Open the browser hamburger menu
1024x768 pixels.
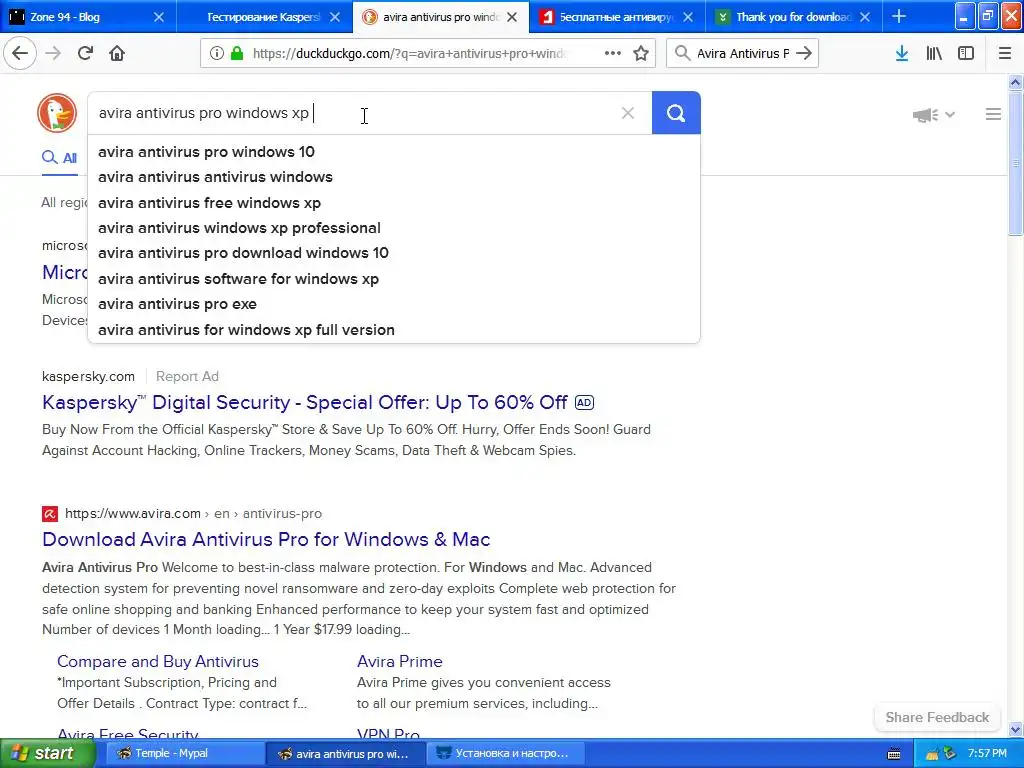pyautogui.click(x=1004, y=53)
